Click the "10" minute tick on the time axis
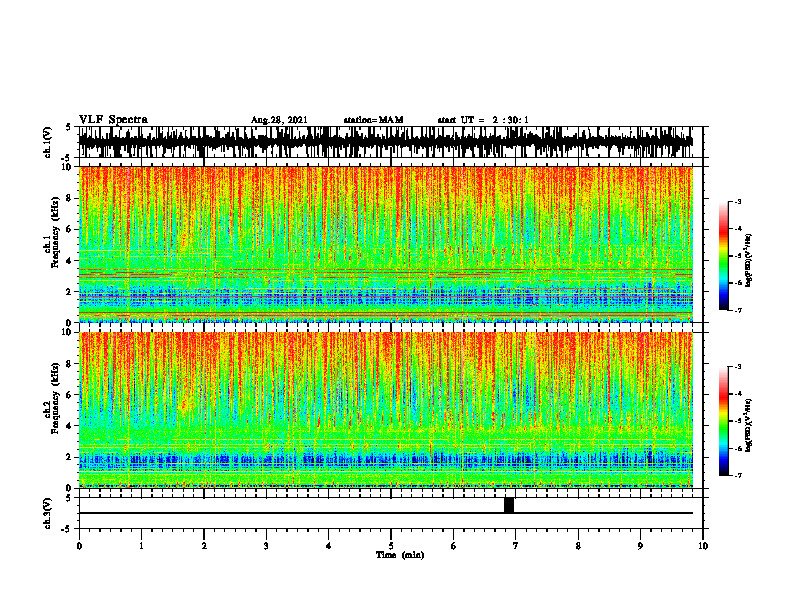Viewport: 792px width, 612px height. pyautogui.click(x=703, y=546)
